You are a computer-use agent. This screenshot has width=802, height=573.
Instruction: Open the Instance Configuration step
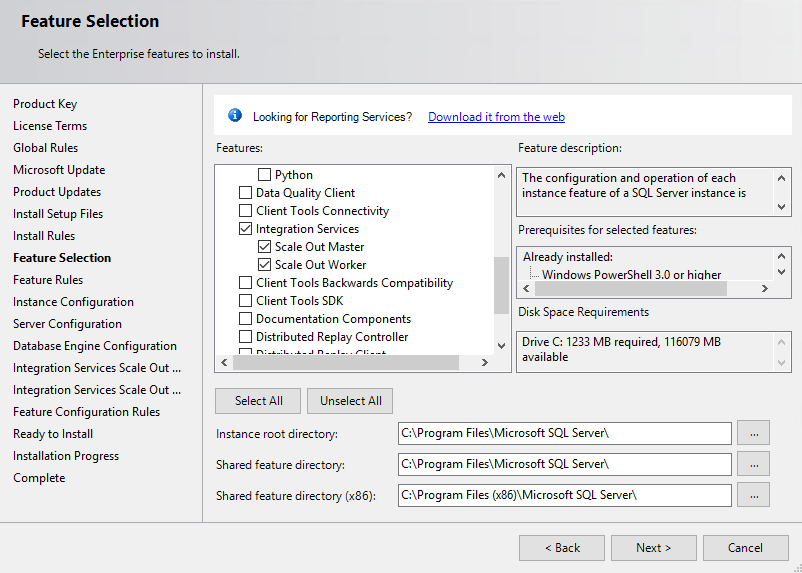(x=73, y=302)
